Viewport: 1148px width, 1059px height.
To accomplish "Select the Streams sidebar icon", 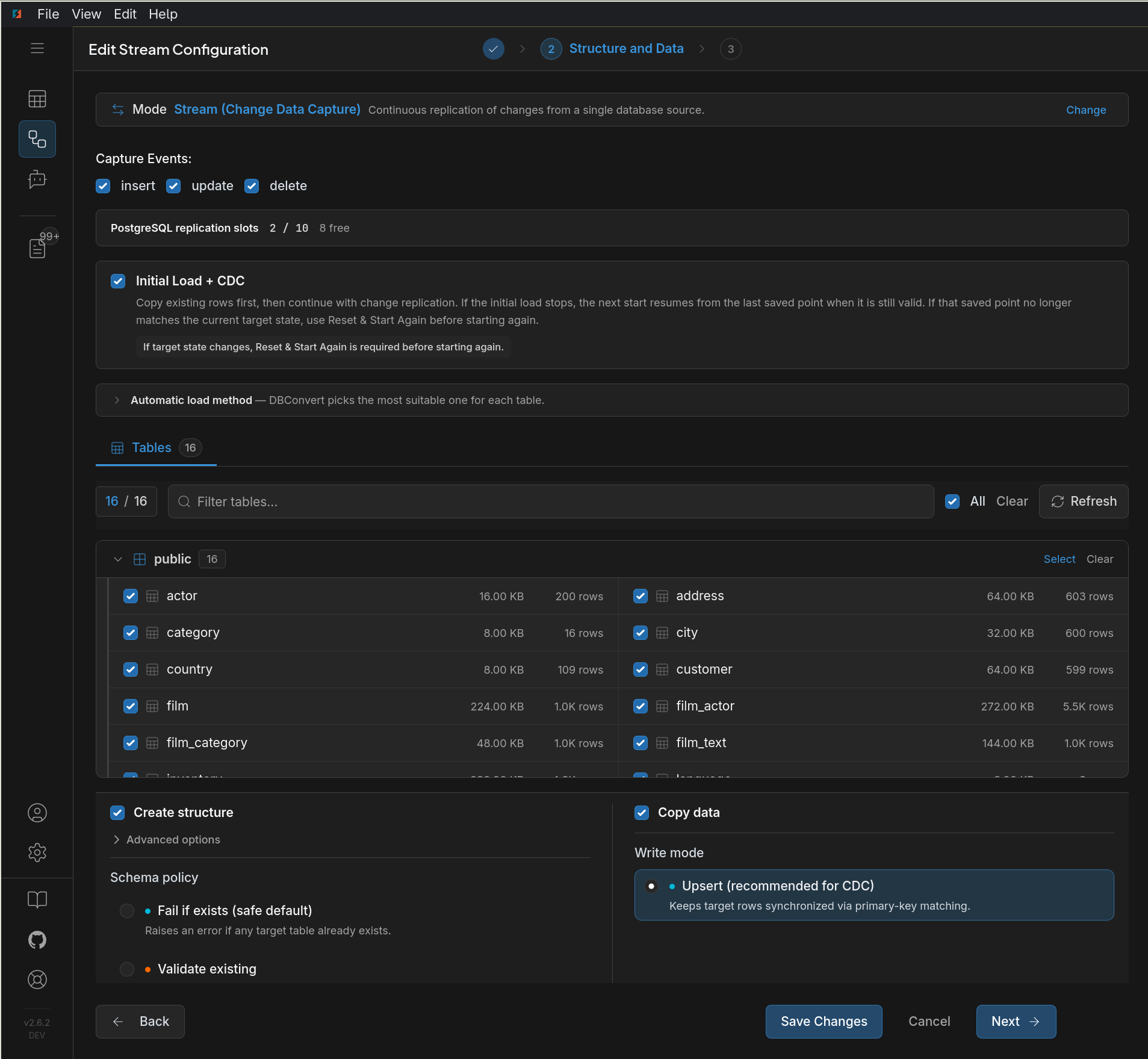I will [37, 139].
